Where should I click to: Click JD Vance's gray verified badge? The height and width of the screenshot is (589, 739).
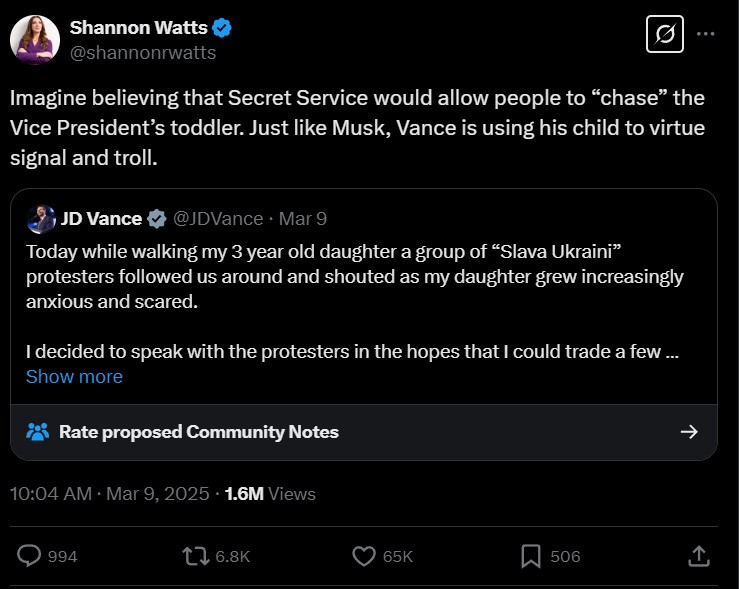pos(157,218)
